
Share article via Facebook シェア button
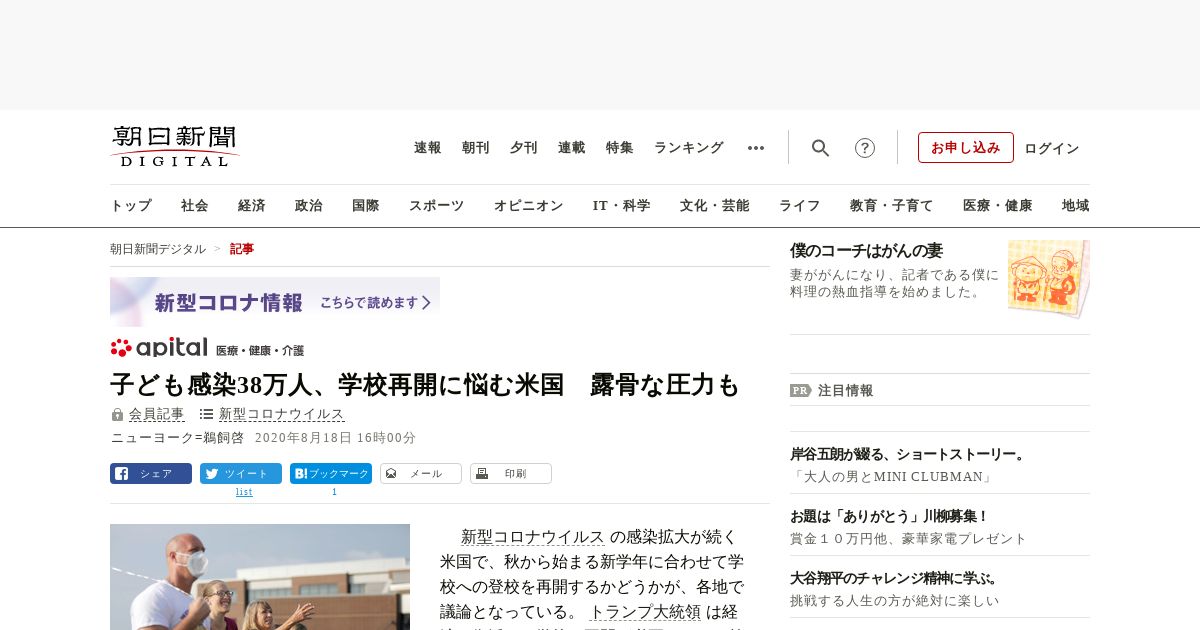[151, 474]
